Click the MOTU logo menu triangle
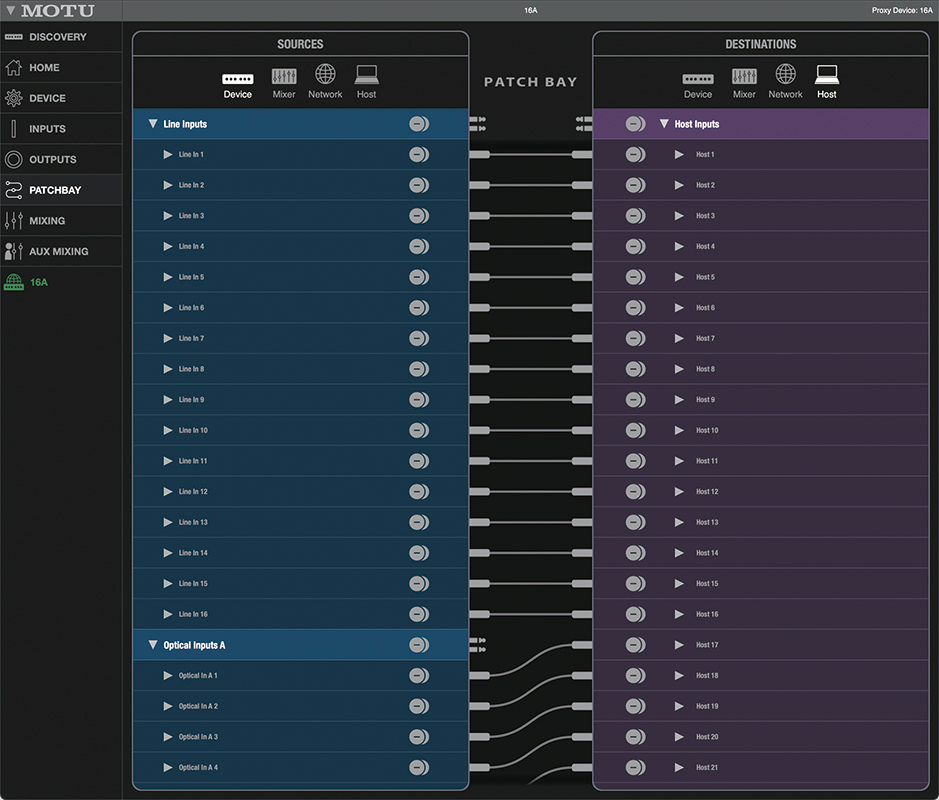The width and height of the screenshot is (939, 800). tap(10, 10)
